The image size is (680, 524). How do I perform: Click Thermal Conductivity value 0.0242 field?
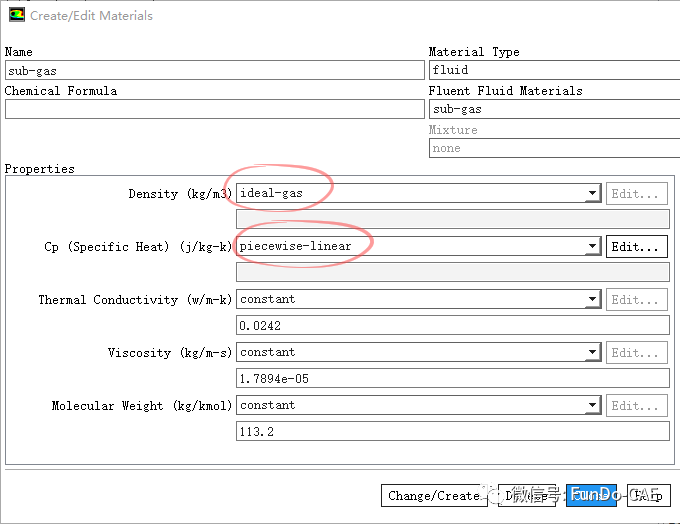(x=452, y=325)
